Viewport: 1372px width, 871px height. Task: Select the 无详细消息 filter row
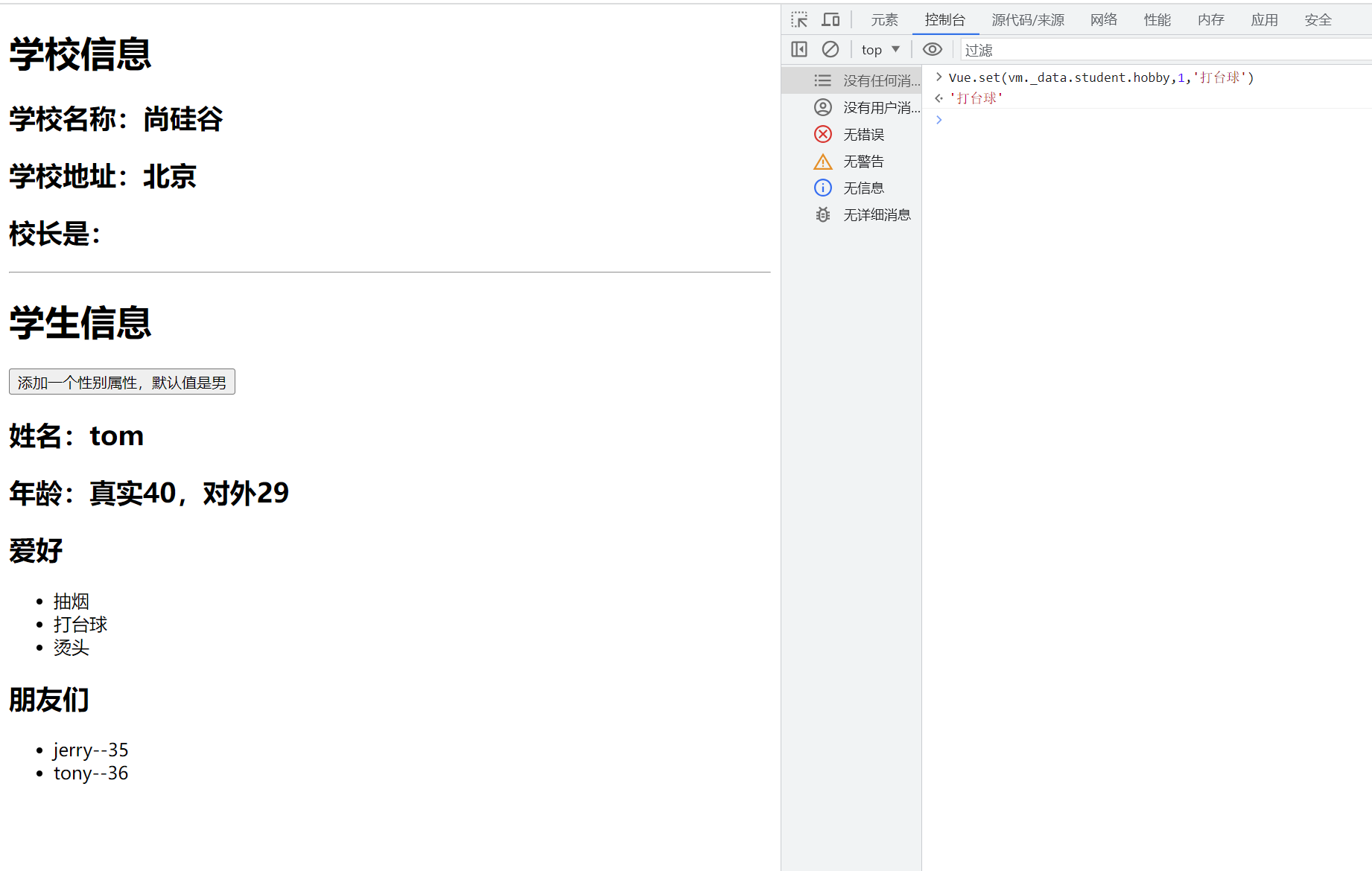click(851, 214)
